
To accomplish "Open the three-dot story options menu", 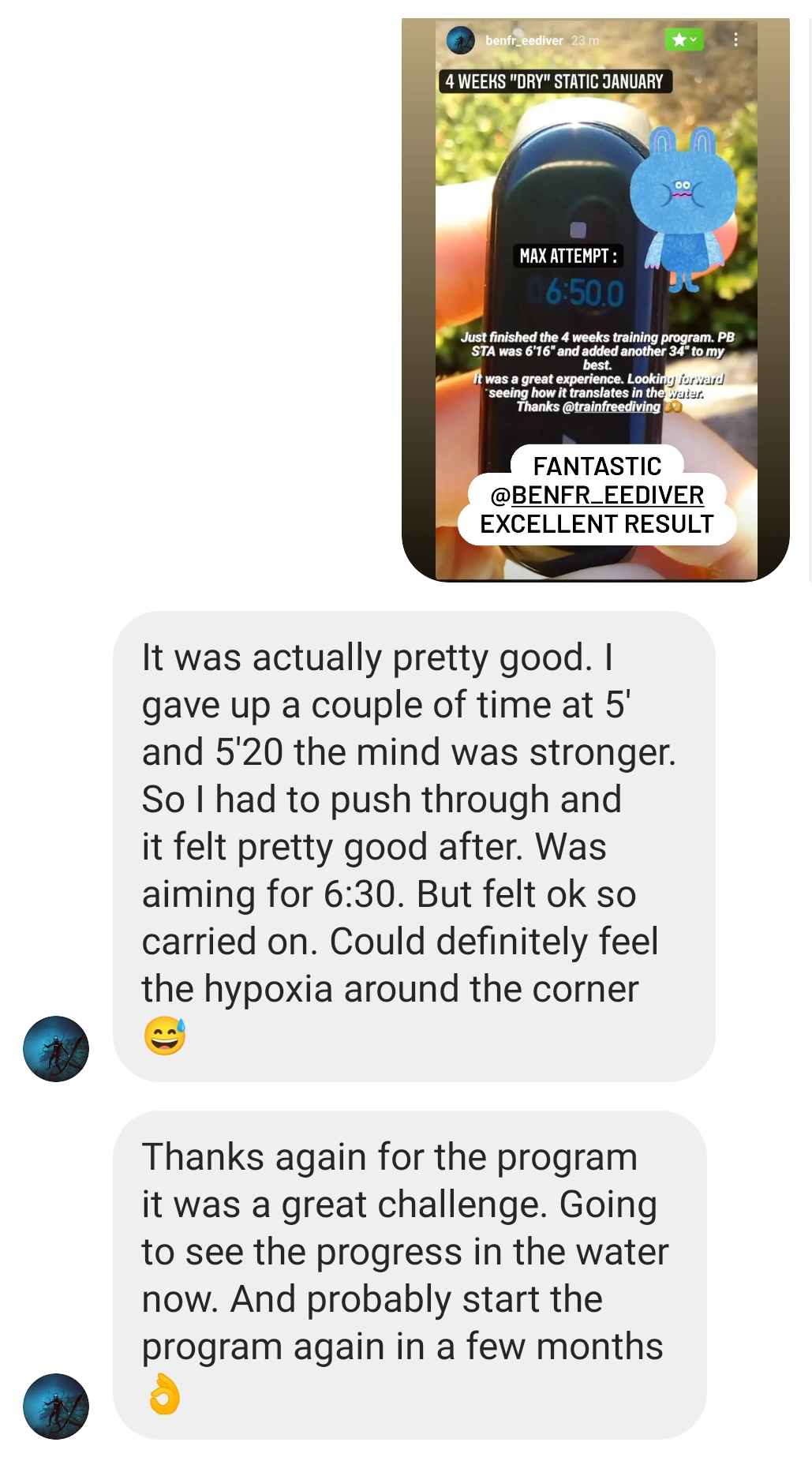I will (x=735, y=39).
